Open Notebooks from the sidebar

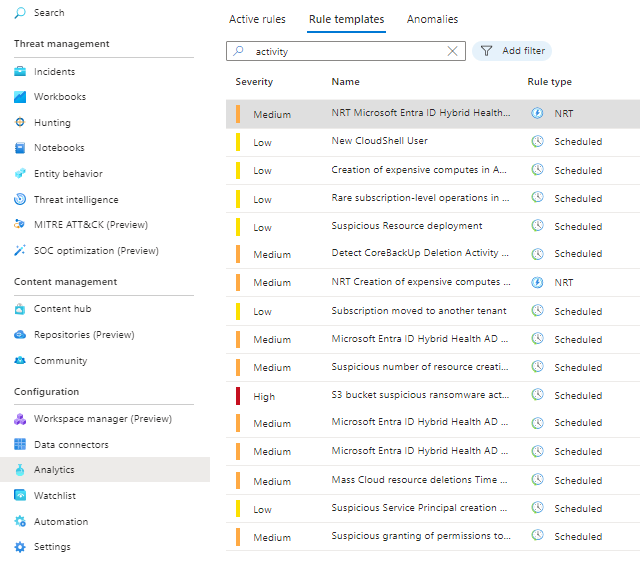point(59,148)
